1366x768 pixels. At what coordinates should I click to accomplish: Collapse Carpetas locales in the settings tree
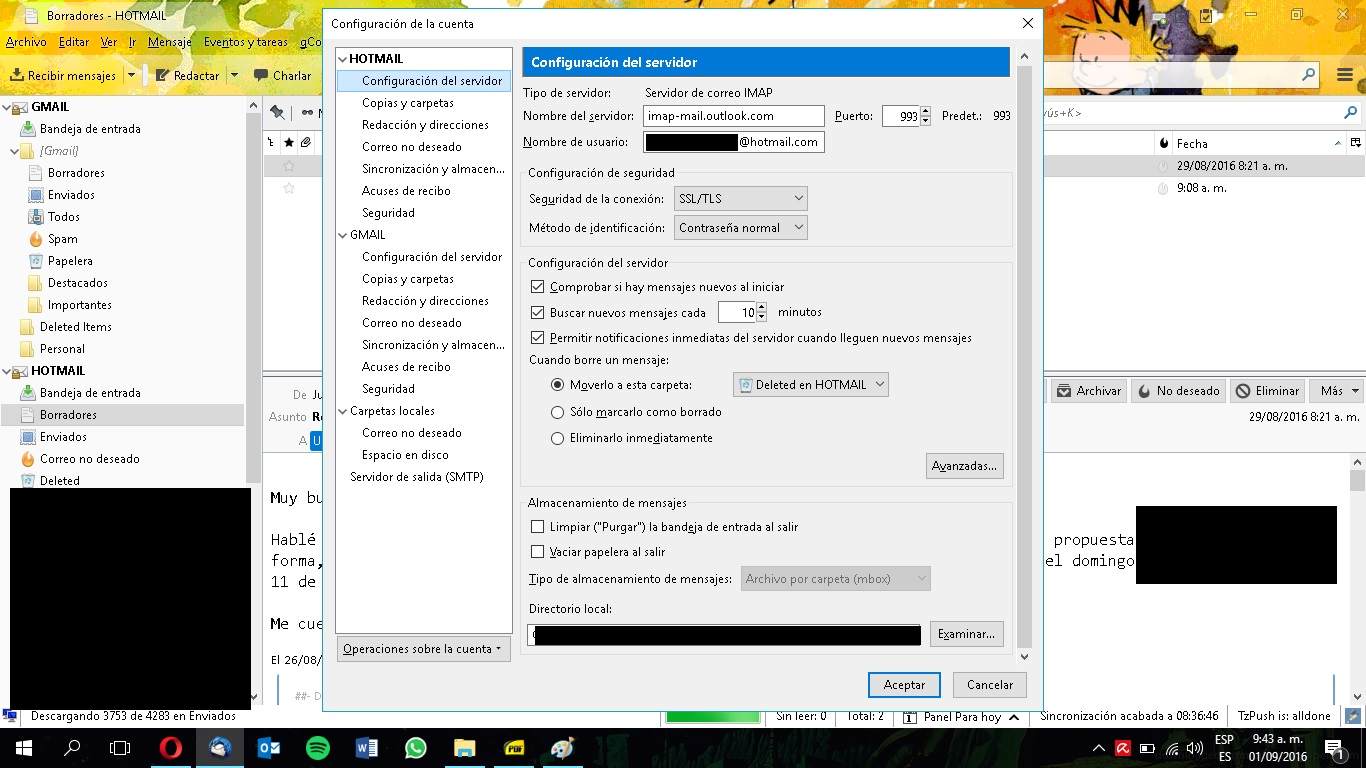[343, 411]
